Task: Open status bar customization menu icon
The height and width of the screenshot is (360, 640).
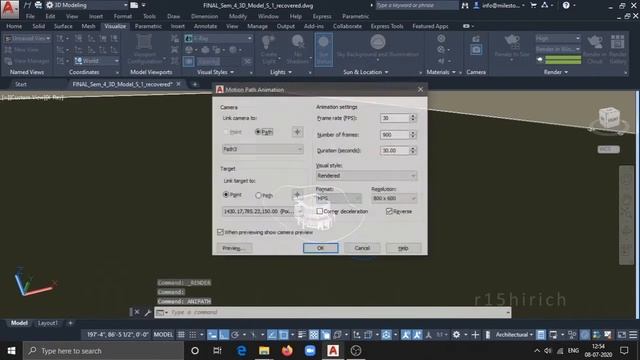Action: pos(633,335)
